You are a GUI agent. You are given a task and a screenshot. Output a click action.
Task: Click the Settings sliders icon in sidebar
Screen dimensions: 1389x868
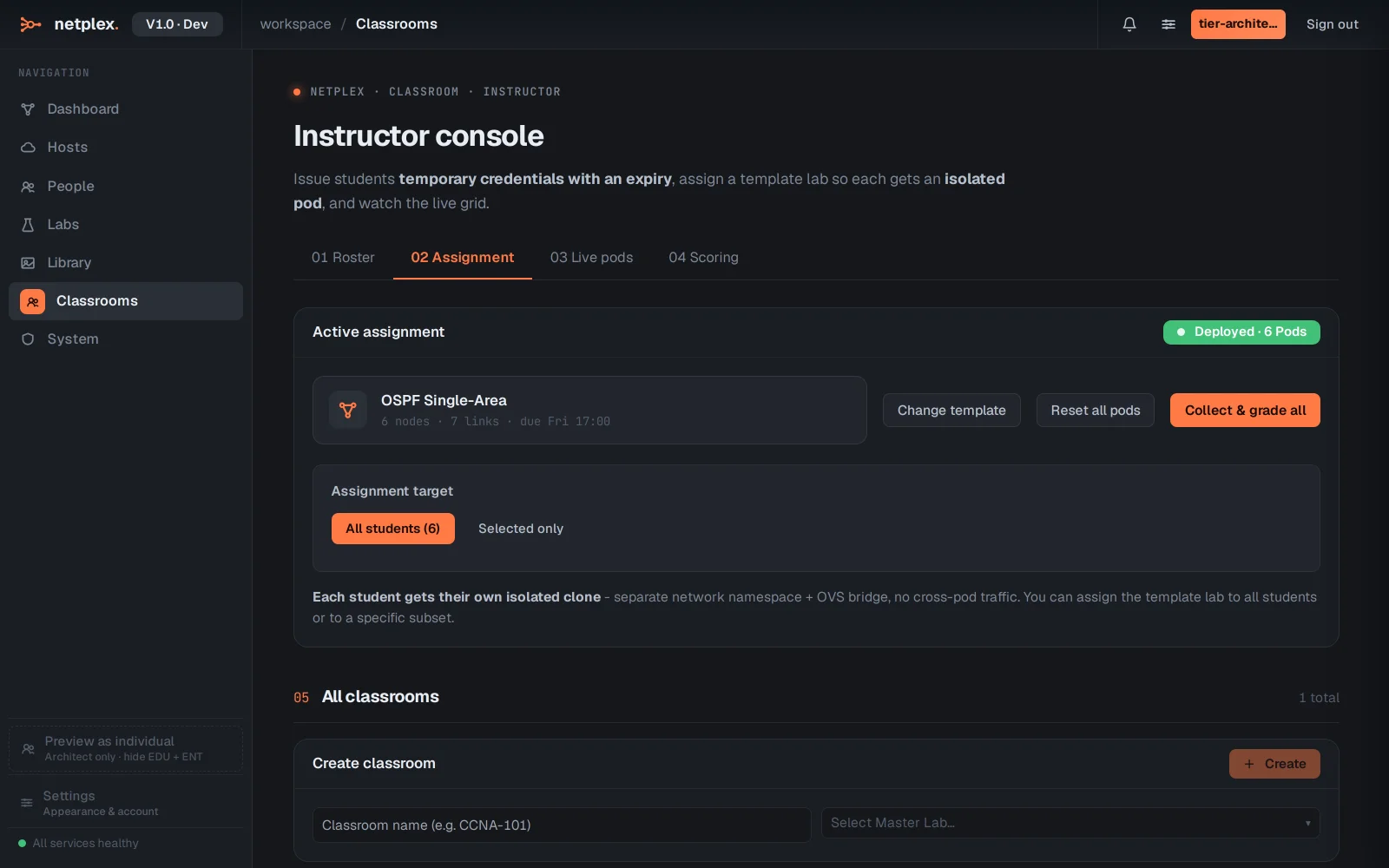point(27,803)
